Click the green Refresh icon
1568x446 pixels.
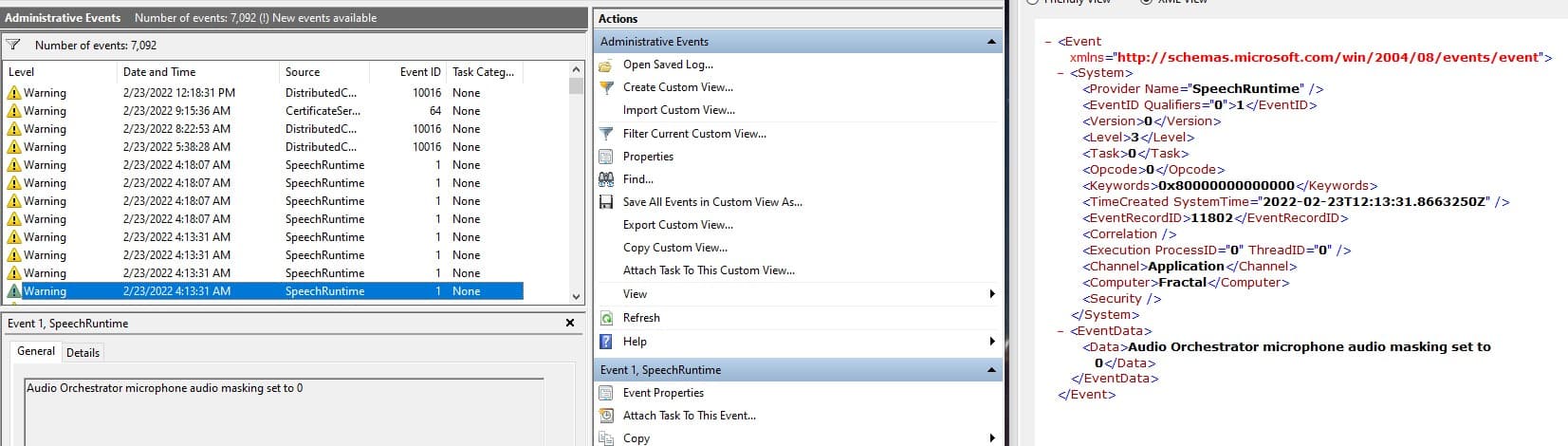click(x=606, y=318)
